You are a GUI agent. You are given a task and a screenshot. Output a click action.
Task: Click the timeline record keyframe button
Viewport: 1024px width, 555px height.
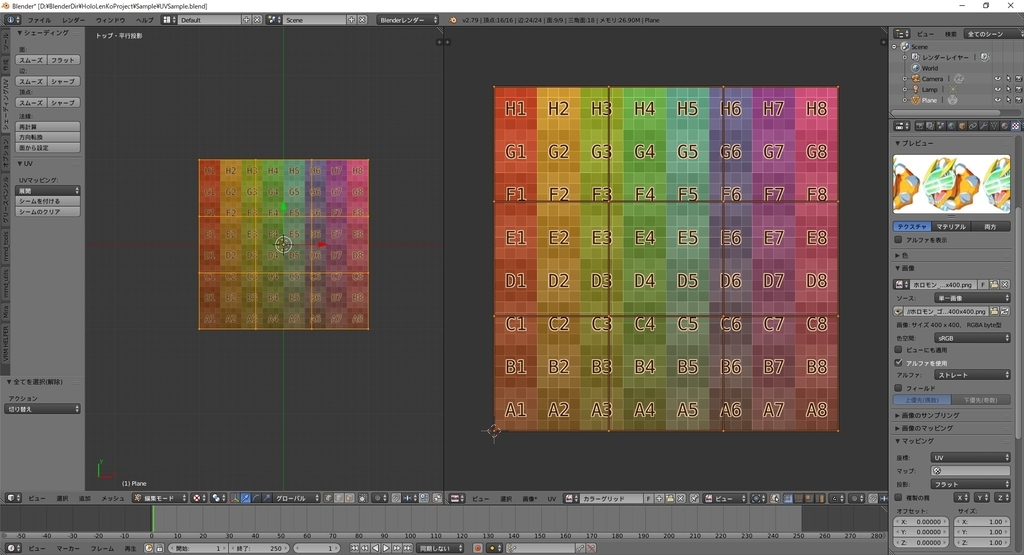(477, 548)
